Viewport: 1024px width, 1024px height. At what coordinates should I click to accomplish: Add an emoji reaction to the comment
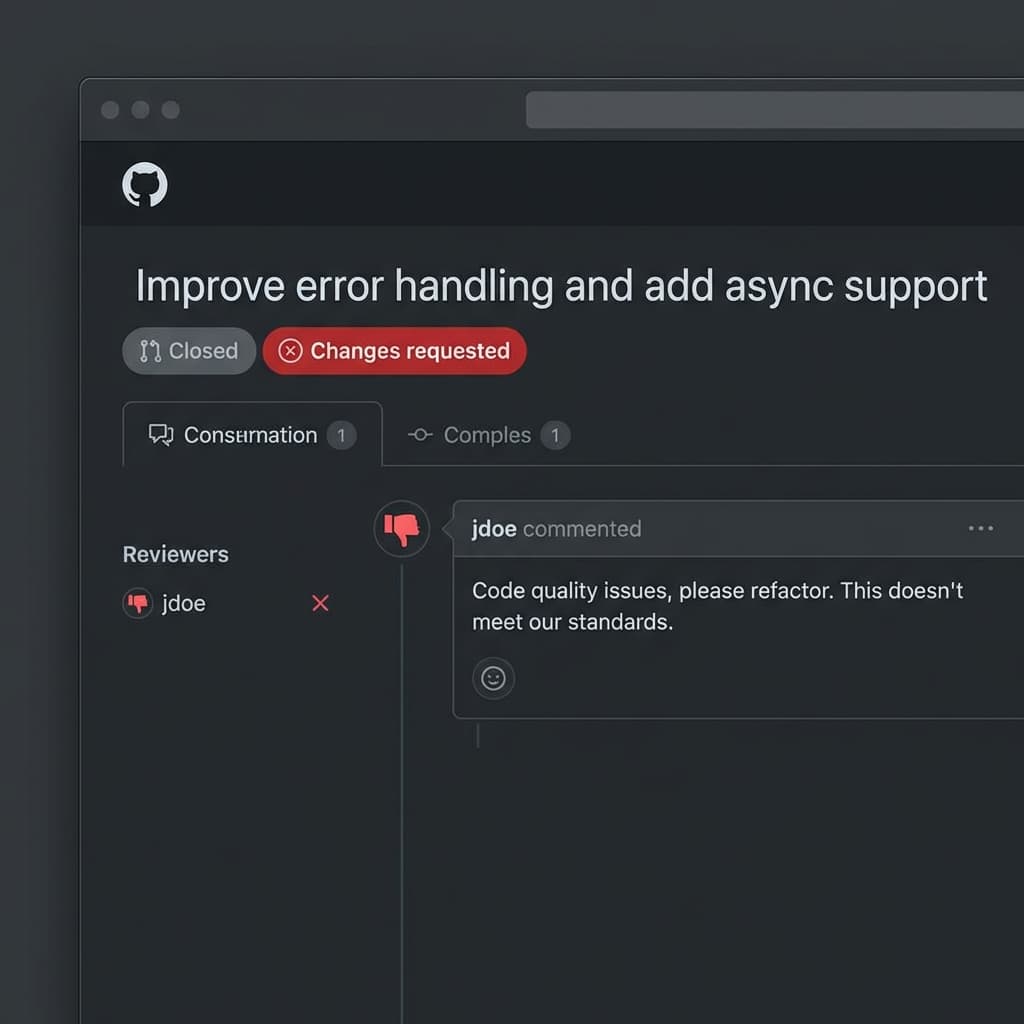click(x=493, y=677)
